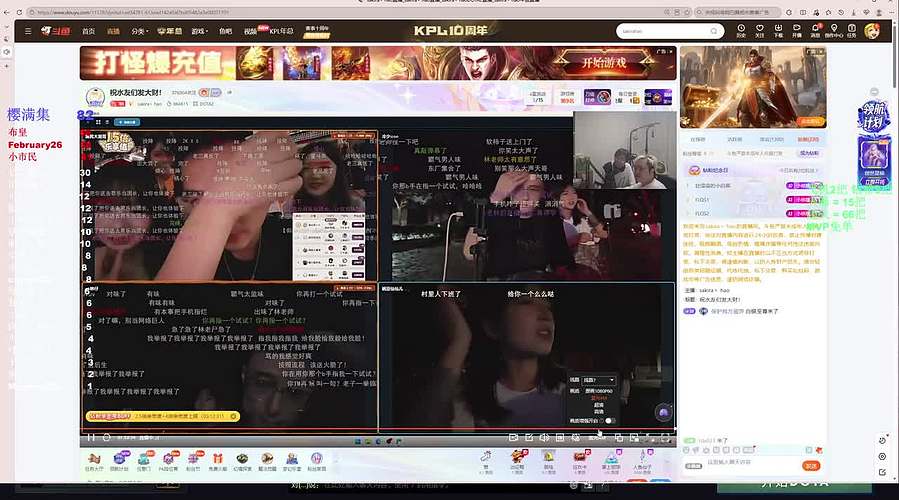Viewport: 899px width, 500px height.
Task: Click the orange 发送 send button
Action: [811, 466]
